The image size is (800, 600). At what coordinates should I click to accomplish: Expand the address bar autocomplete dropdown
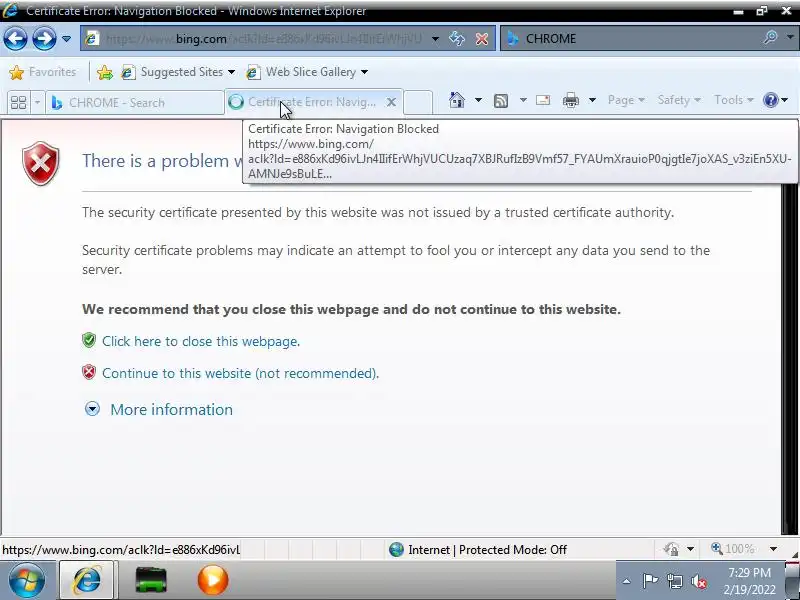coord(435,39)
